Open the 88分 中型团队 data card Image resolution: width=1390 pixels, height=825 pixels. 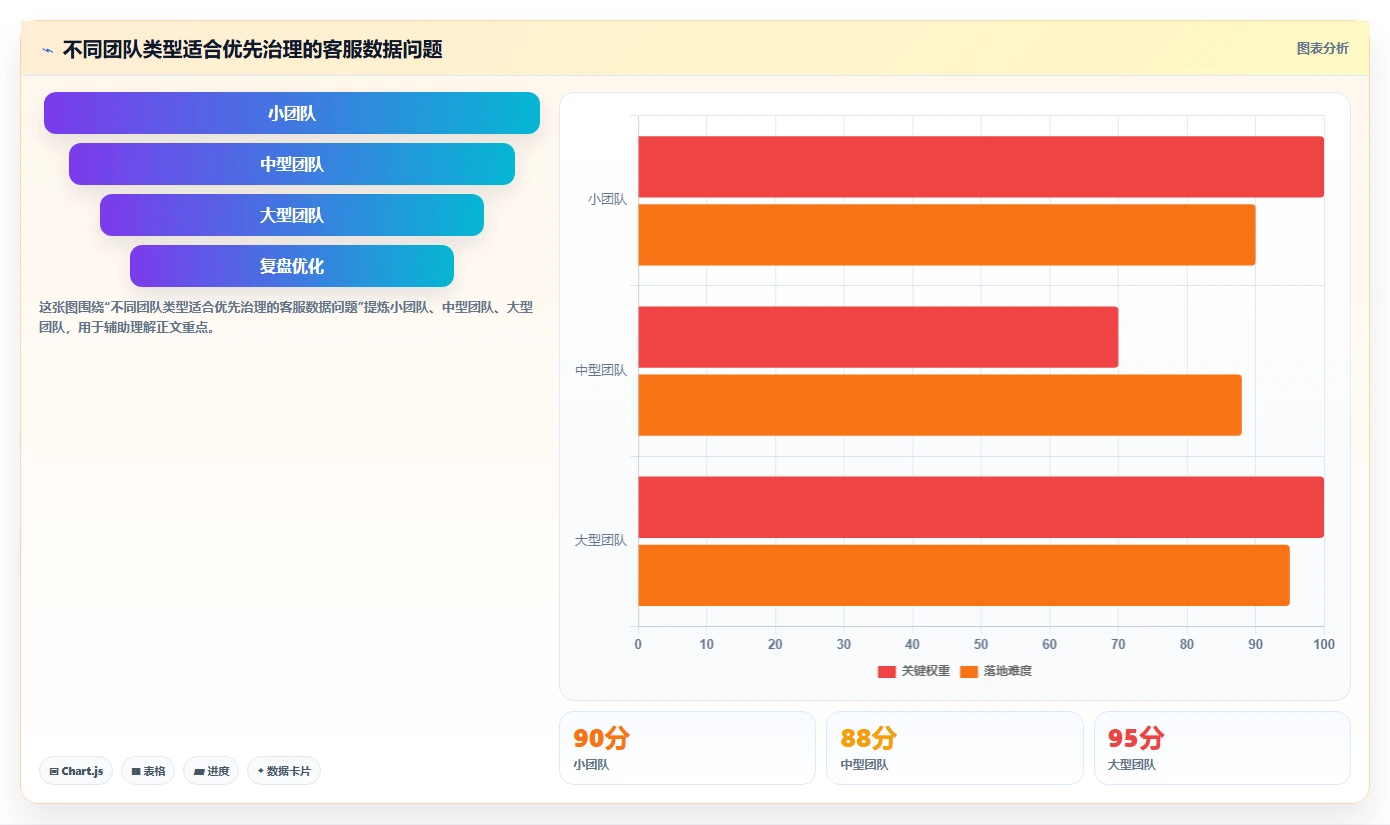[955, 748]
